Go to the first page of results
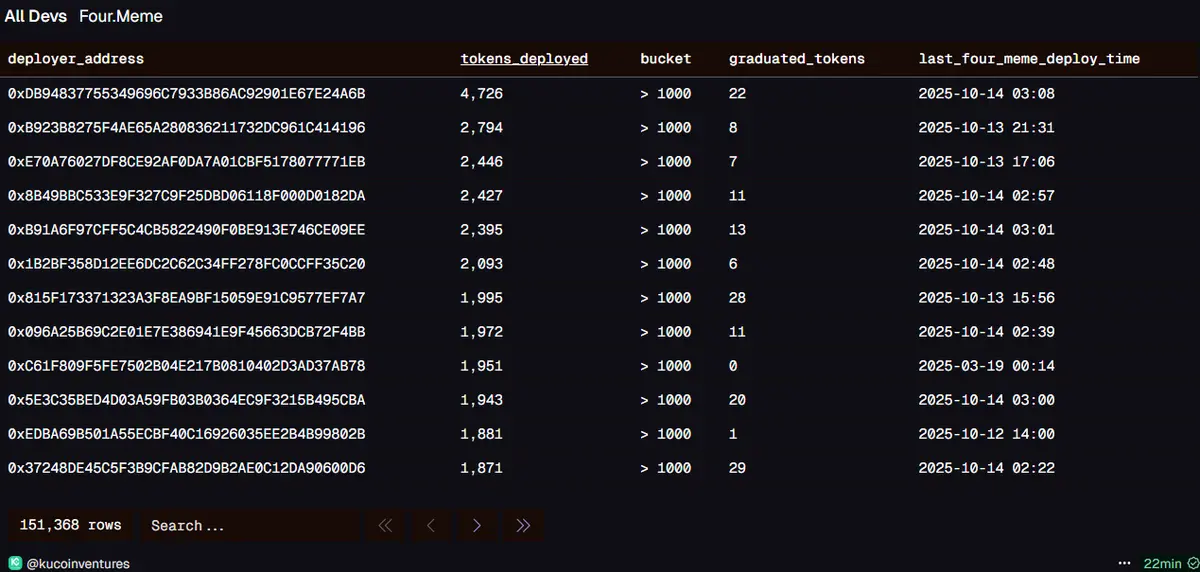This screenshot has height=572, width=1200. tap(385, 525)
